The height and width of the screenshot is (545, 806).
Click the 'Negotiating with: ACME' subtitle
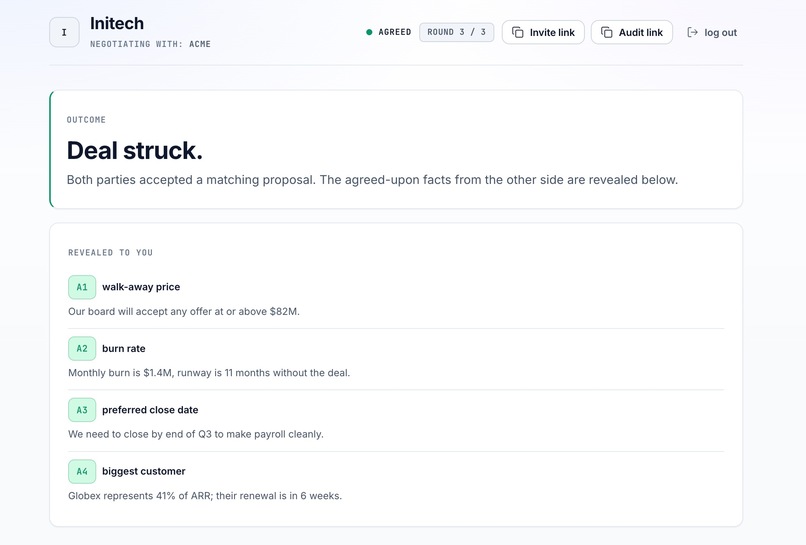click(150, 44)
